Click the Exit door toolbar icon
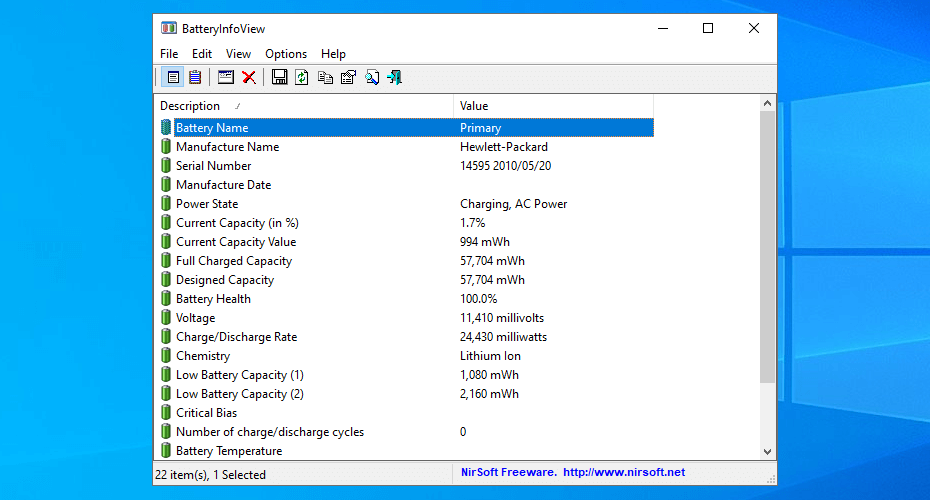This screenshot has height=500, width=930. click(394, 77)
